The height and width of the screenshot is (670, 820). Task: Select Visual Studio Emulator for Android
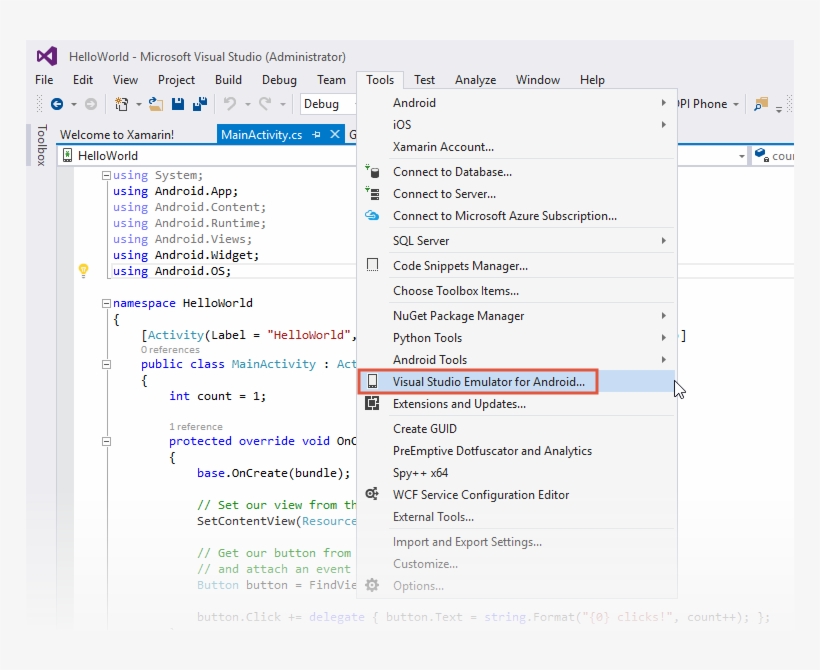(x=490, y=381)
